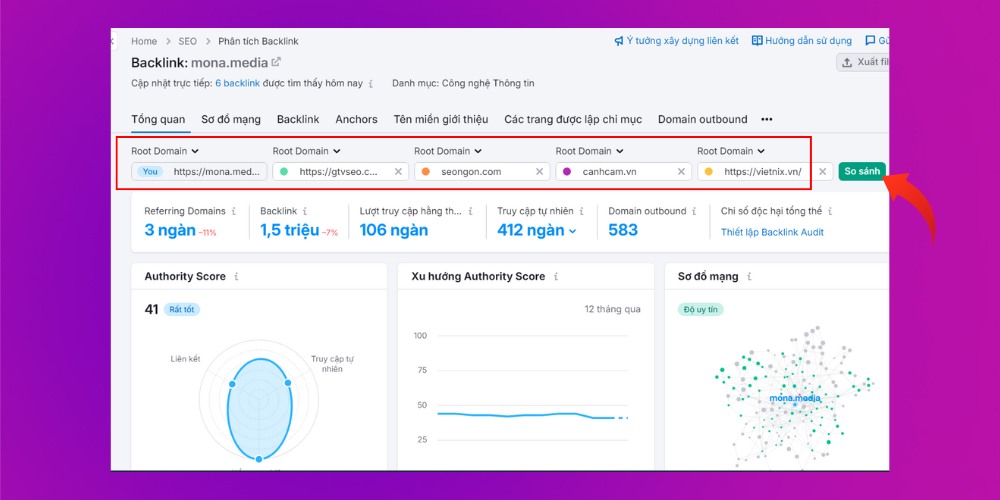This screenshot has width=1000, height=500.
Task: Remove the gtvseo competitor domain
Action: 398,172
